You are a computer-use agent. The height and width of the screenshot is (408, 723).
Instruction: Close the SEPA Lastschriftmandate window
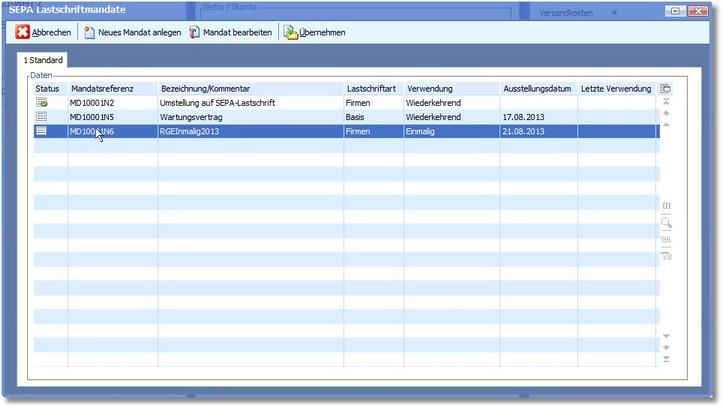pos(709,10)
